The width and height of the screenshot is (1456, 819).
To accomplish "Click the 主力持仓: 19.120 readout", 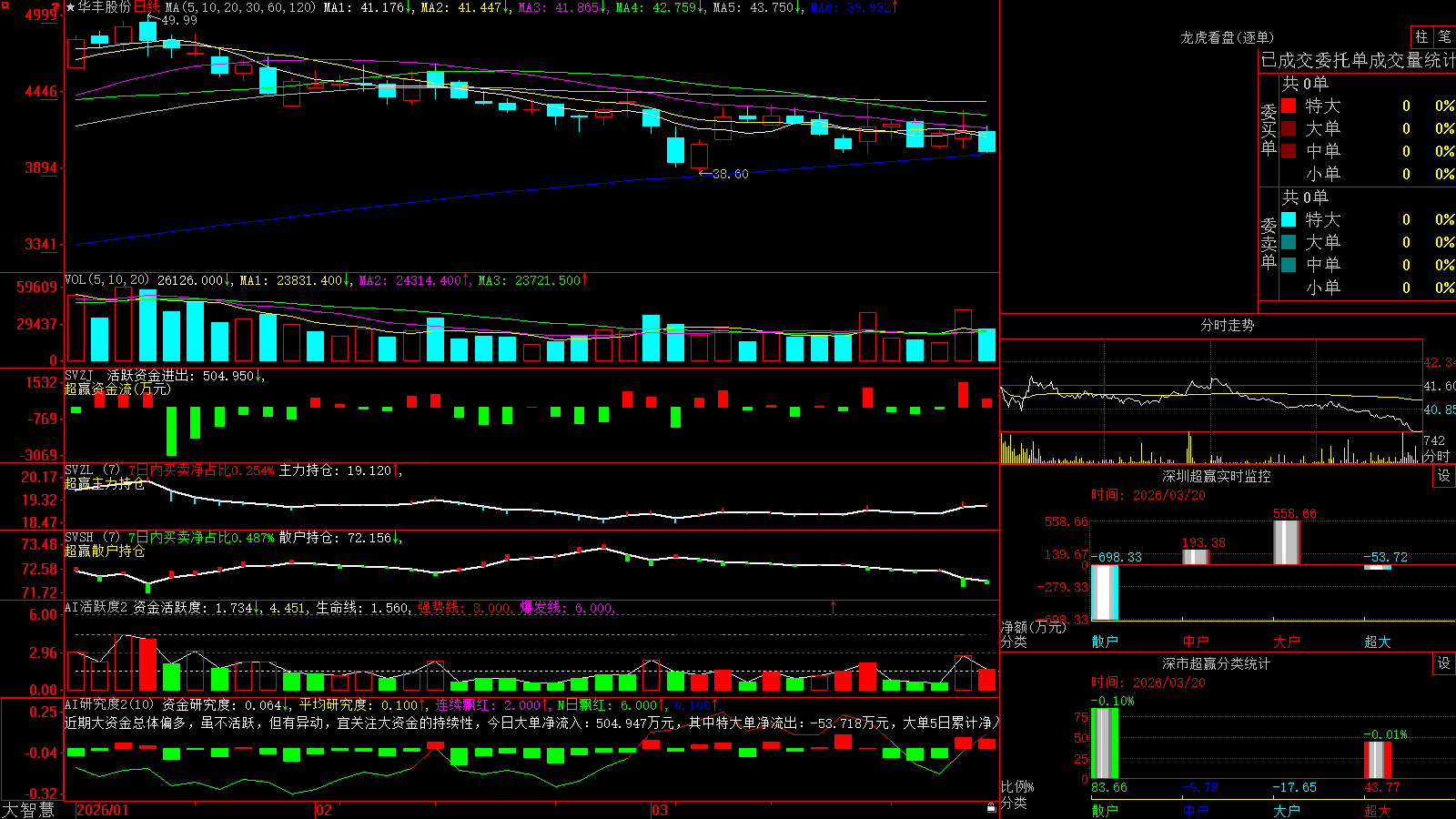I will point(340,470).
